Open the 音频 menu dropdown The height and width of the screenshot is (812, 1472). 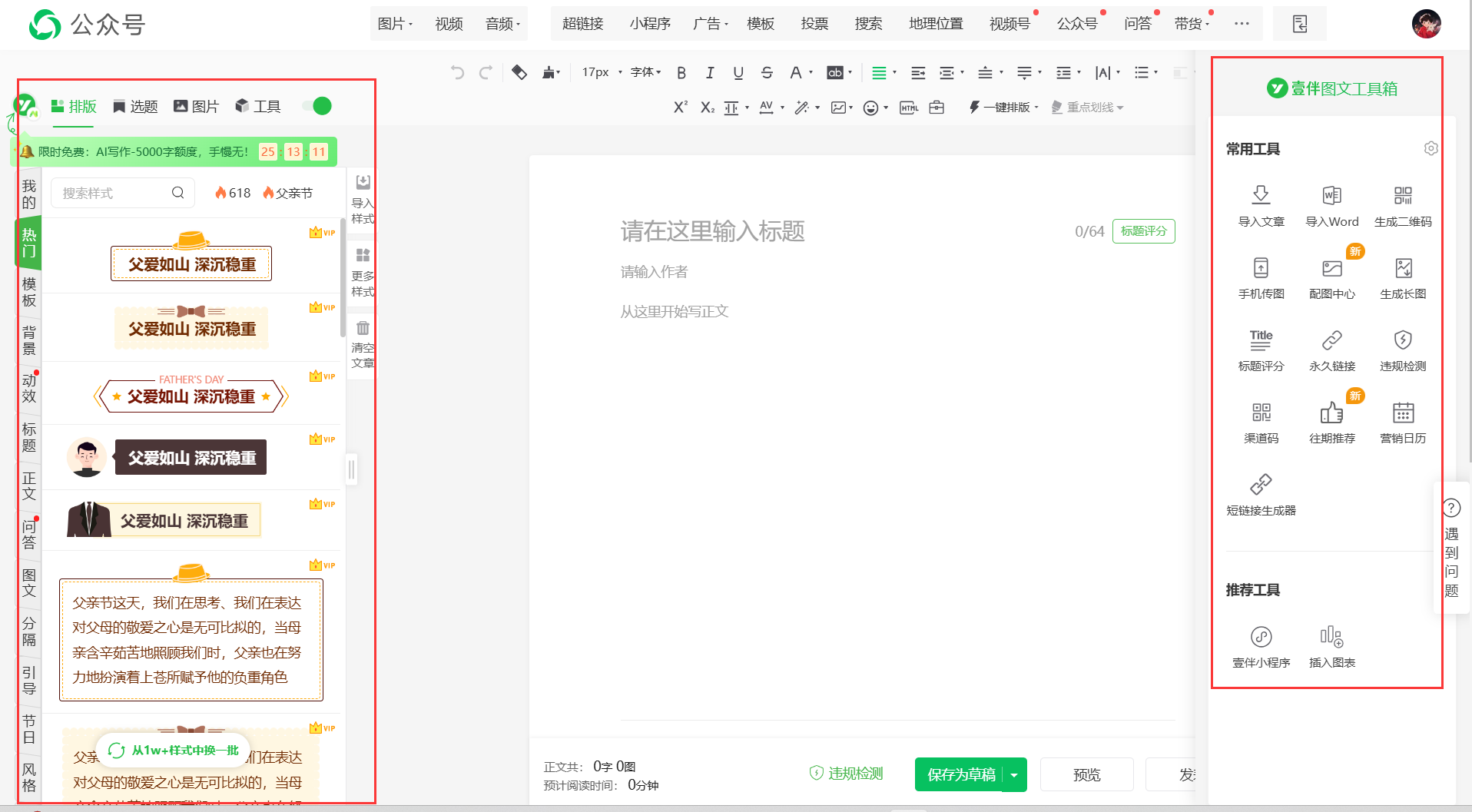pyautogui.click(x=502, y=24)
